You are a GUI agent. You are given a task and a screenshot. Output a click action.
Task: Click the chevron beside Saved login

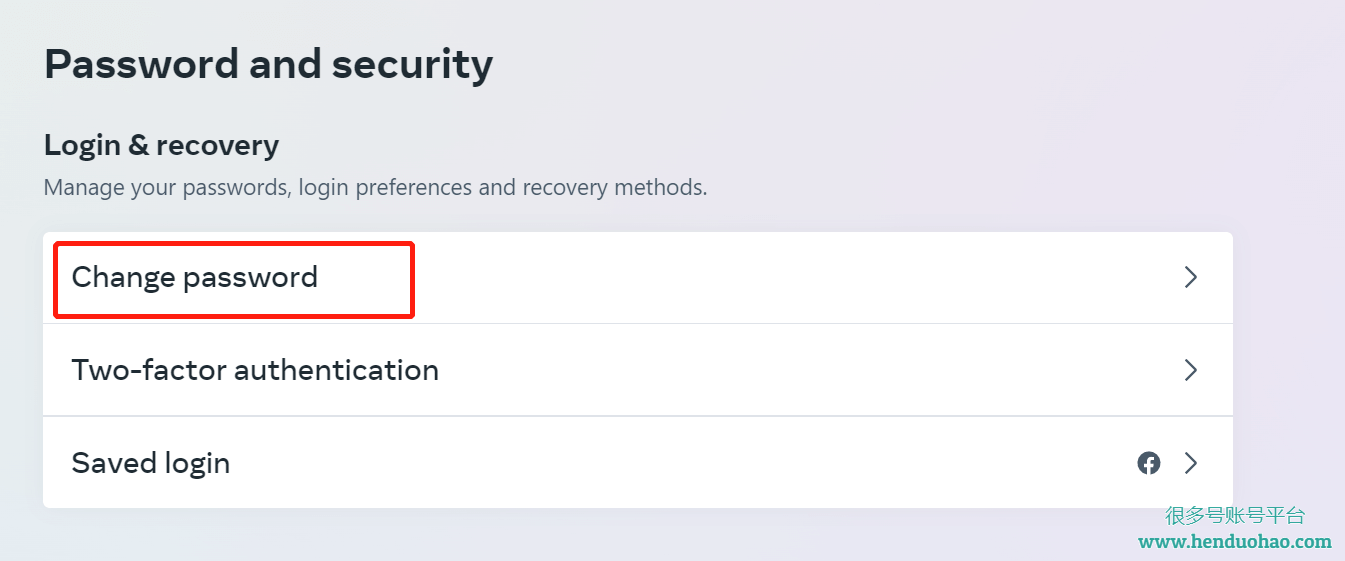click(x=1191, y=463)
